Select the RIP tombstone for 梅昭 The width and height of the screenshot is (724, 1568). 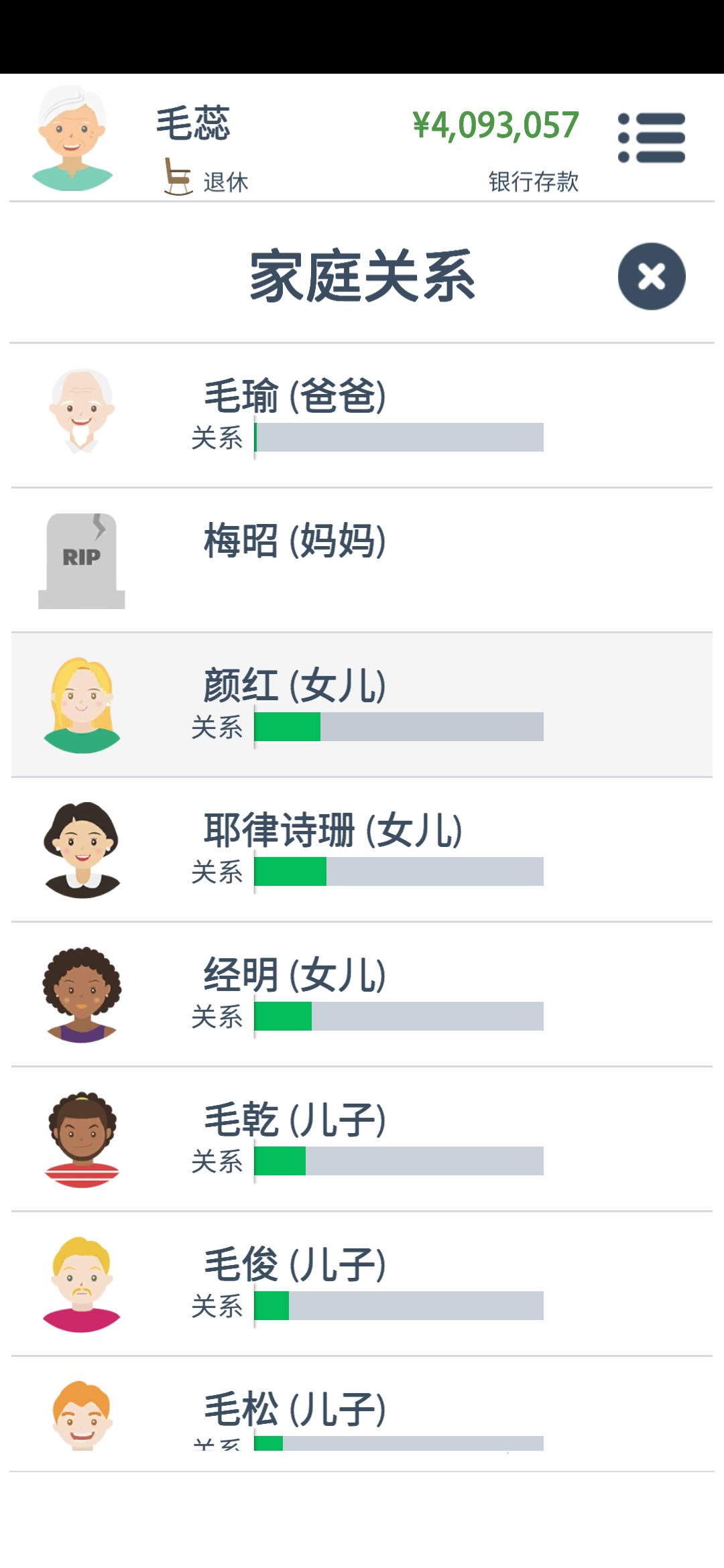(x=82, y=561)
